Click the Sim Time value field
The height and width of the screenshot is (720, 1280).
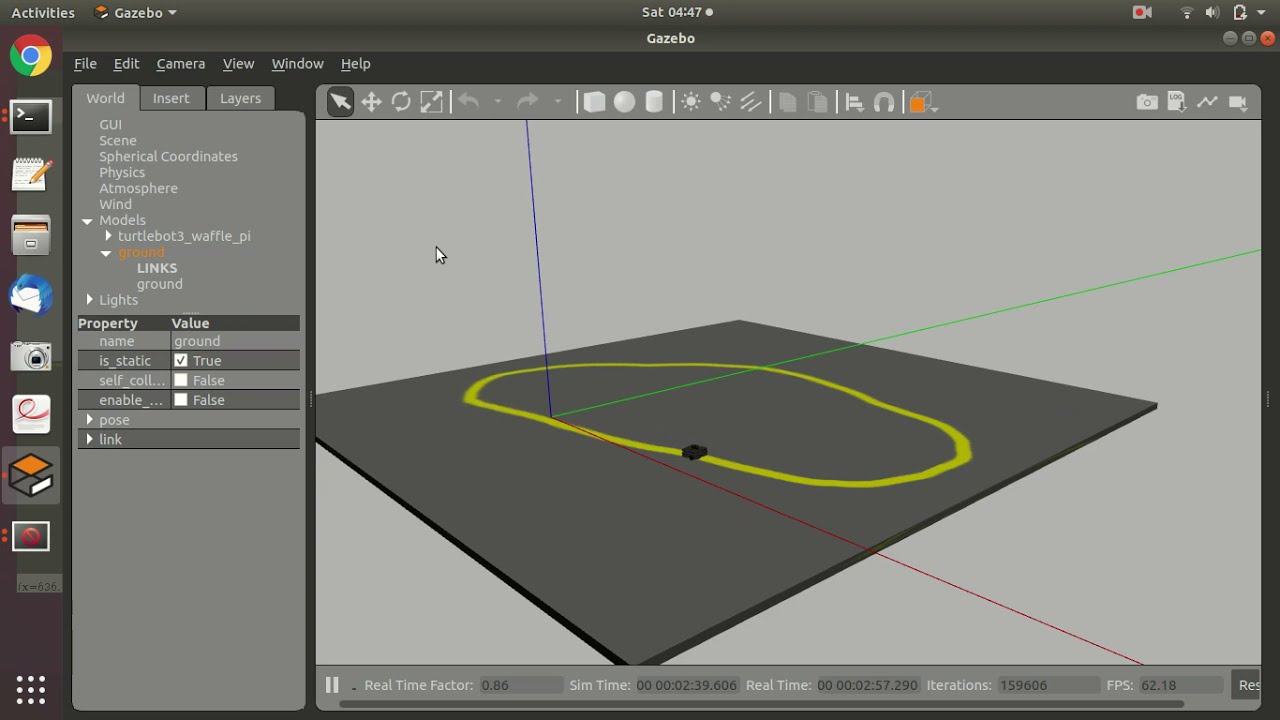tap(686, 685)
